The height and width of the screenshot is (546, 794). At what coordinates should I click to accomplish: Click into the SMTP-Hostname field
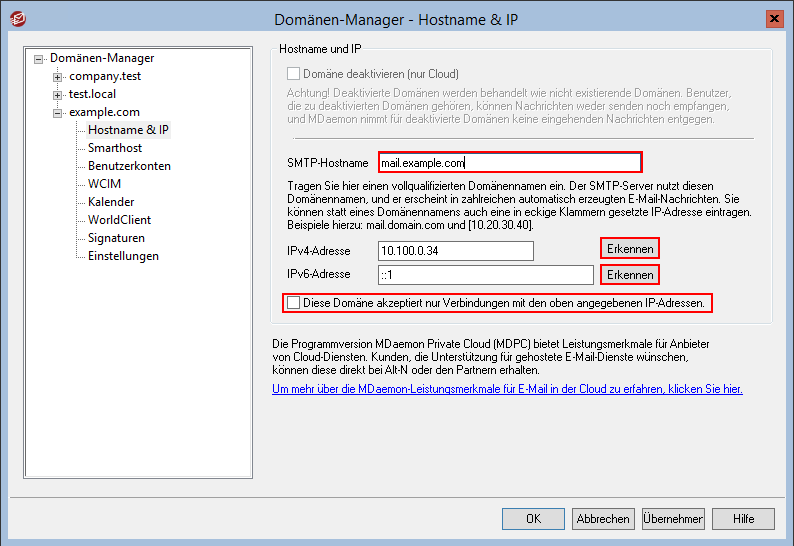pos(509,163)
